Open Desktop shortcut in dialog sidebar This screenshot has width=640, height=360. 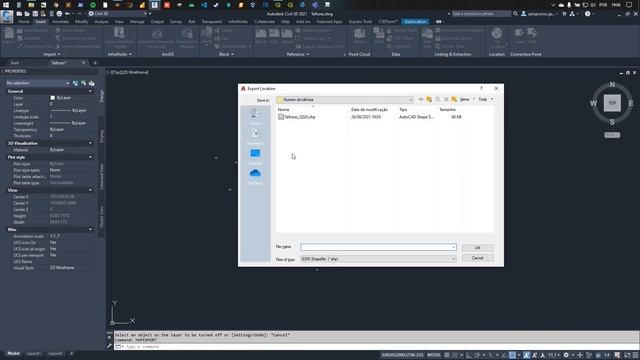point(255,156)
